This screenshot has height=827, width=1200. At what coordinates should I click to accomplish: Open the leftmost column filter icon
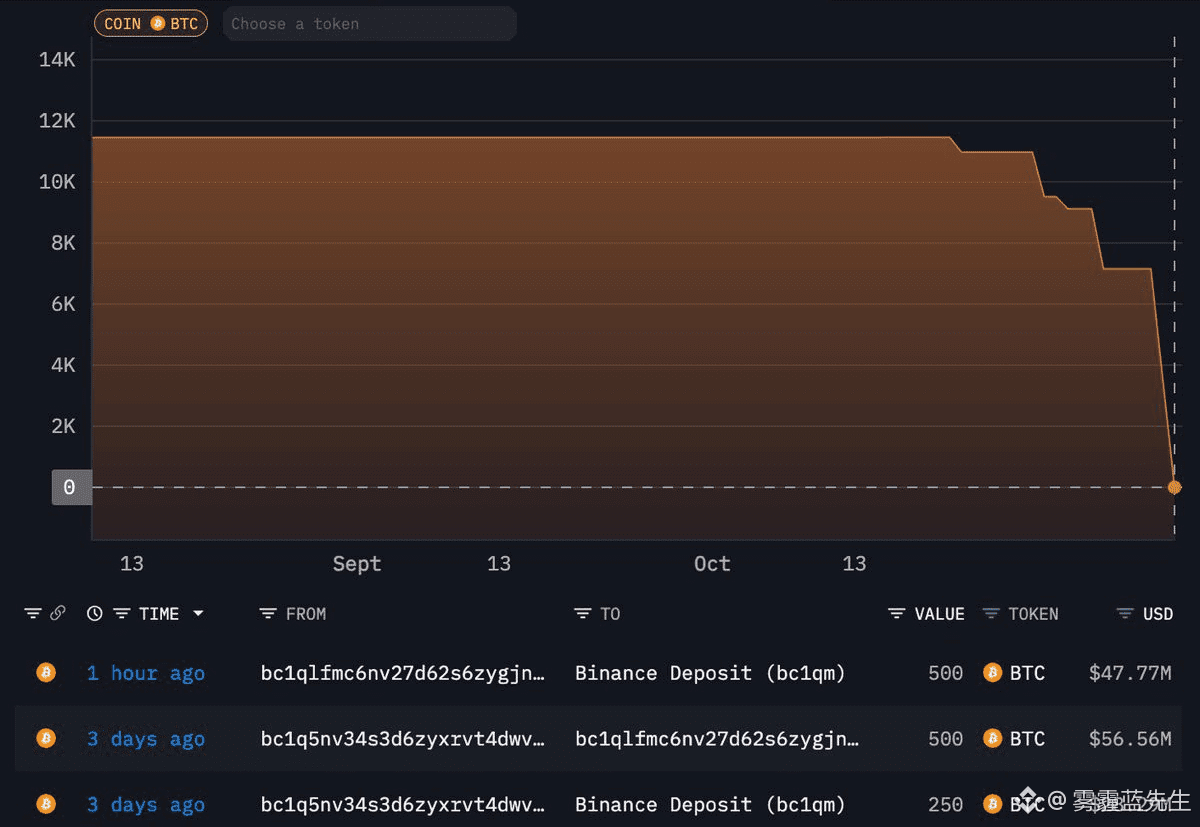[32, 614]
